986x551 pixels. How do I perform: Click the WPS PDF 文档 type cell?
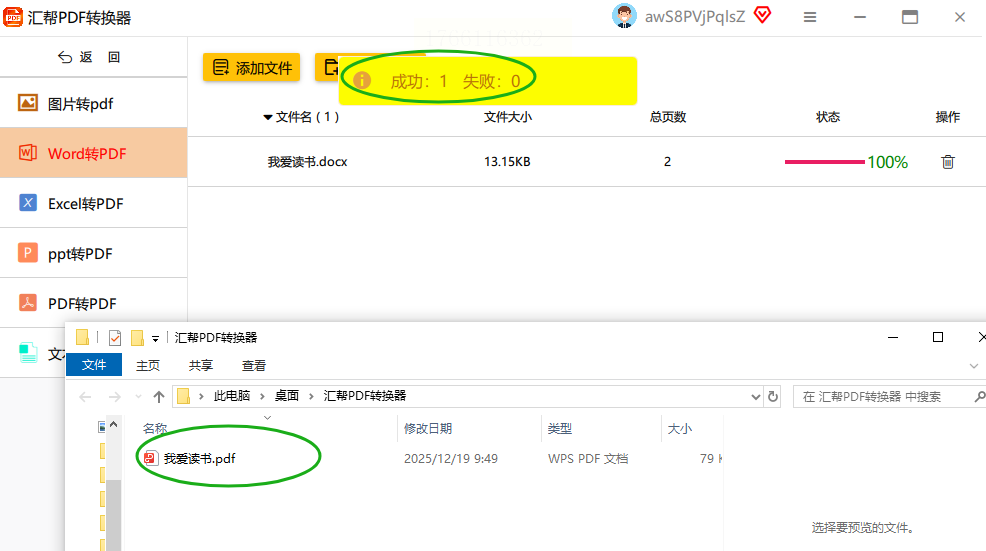click(x=588, y=459)
